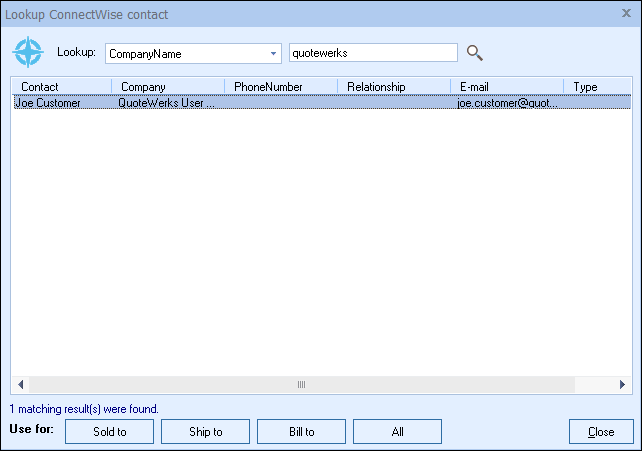Click the magnifying glass search icon
This screenshot has height=451, width=642.
(475, 53)
